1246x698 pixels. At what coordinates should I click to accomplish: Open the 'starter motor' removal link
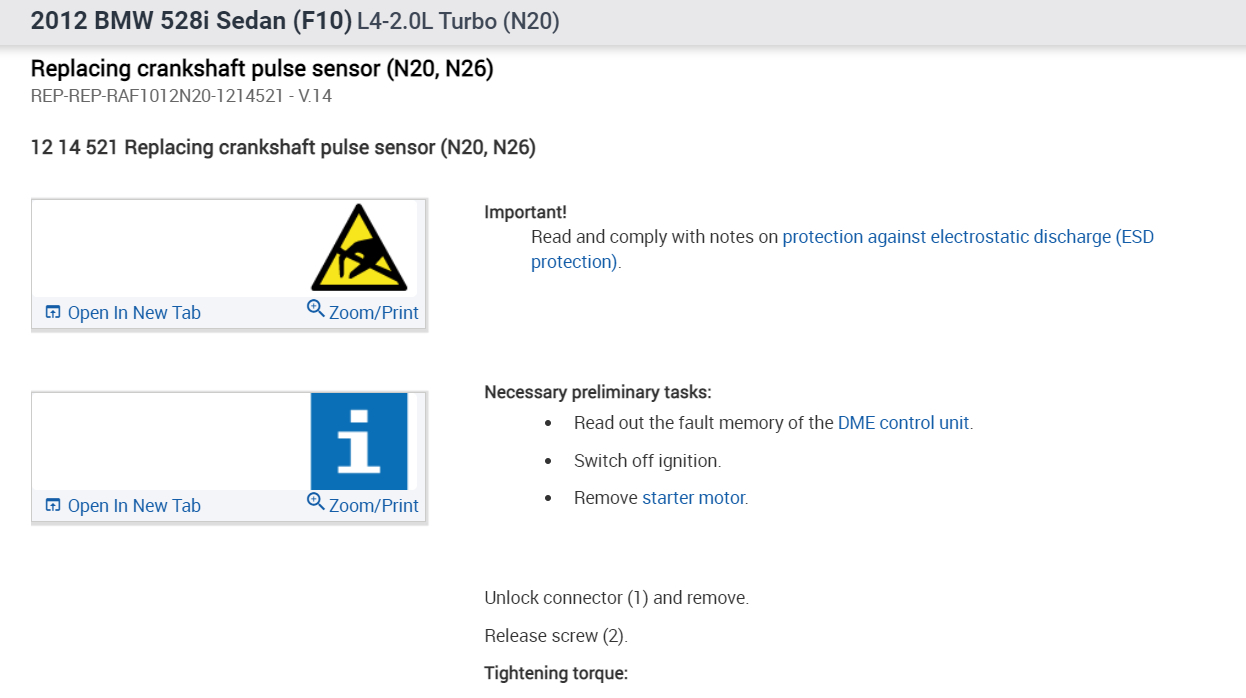pos(693,498)
